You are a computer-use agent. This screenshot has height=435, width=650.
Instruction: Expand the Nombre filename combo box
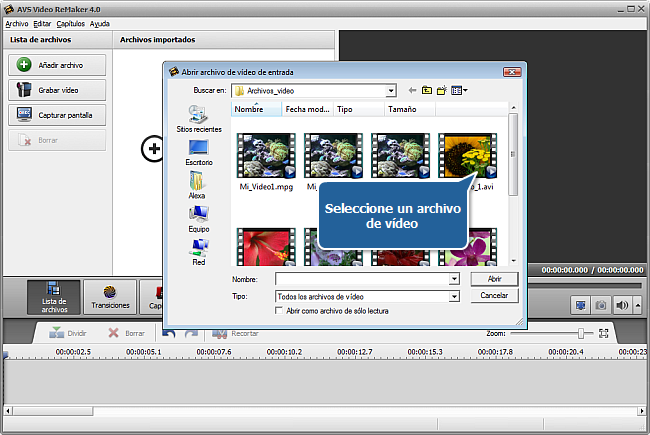tap(454, 279)
